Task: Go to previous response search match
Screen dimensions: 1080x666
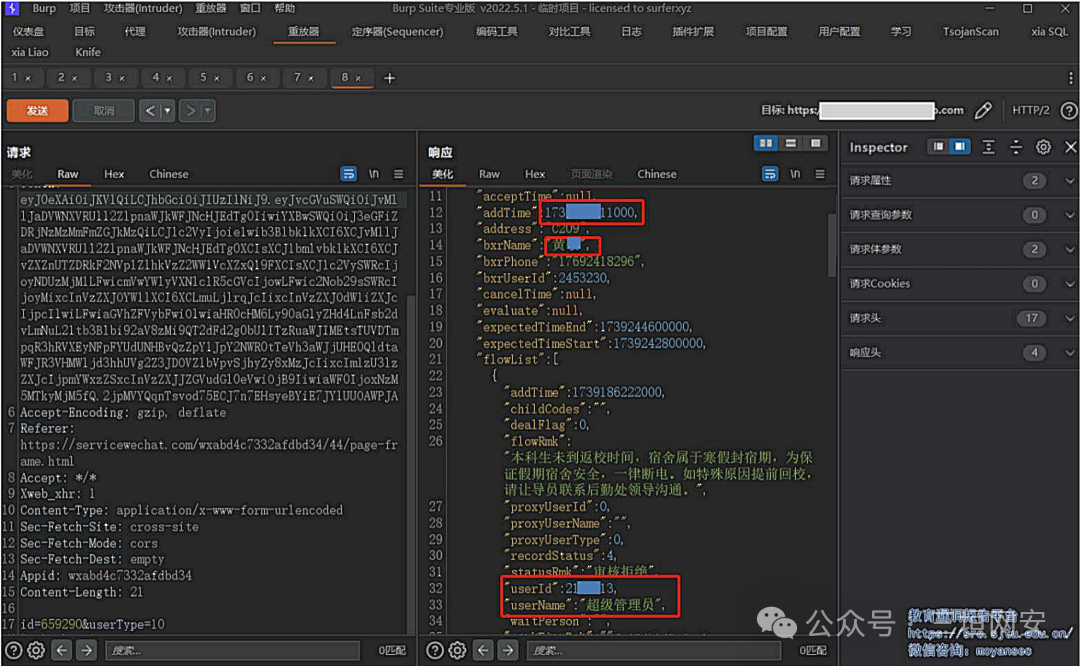Action: tap(484, 650)
